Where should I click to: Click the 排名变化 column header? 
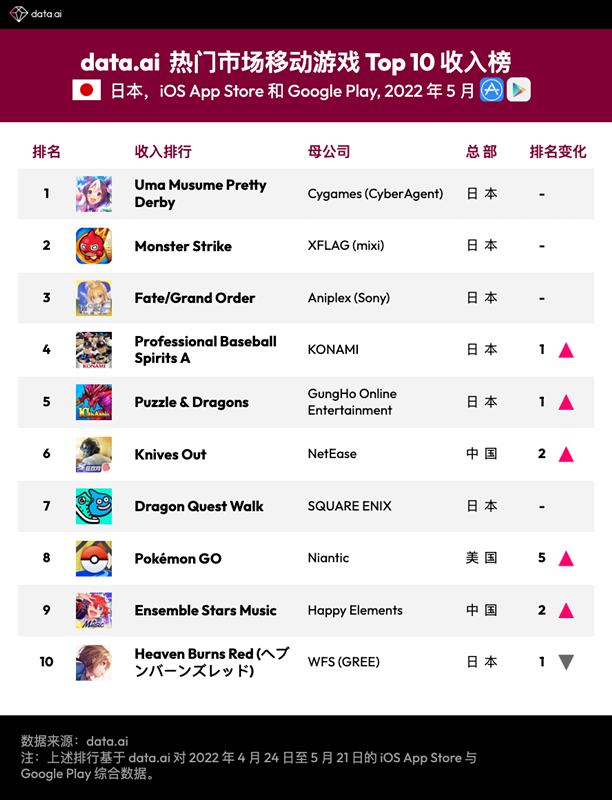click(x=558, y=152)
